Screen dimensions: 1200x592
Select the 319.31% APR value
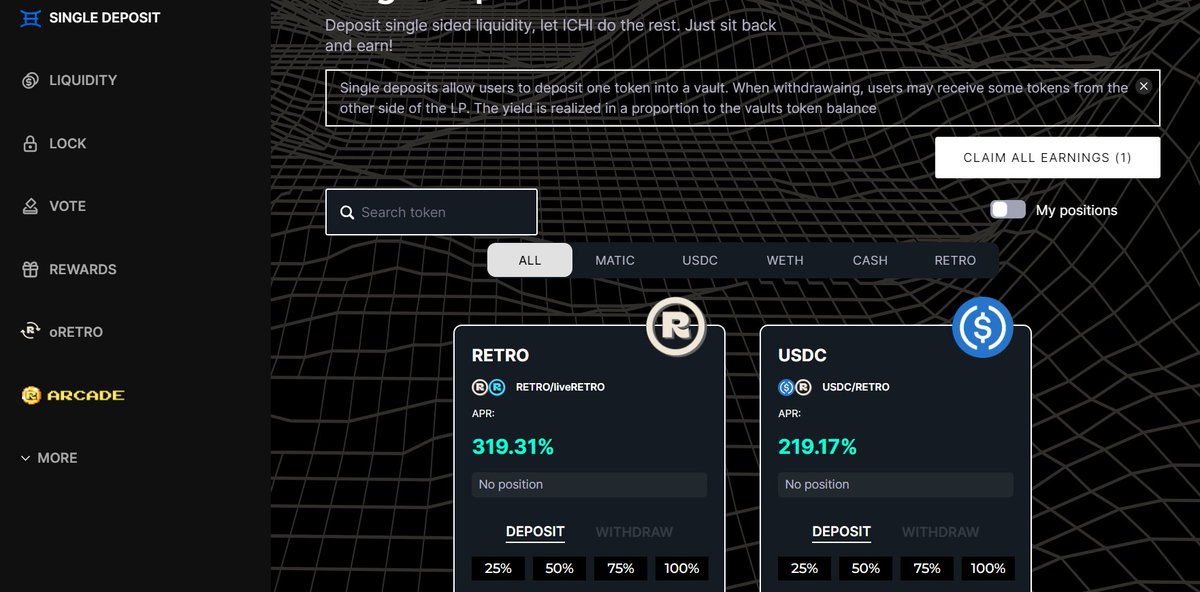point(513,447)
